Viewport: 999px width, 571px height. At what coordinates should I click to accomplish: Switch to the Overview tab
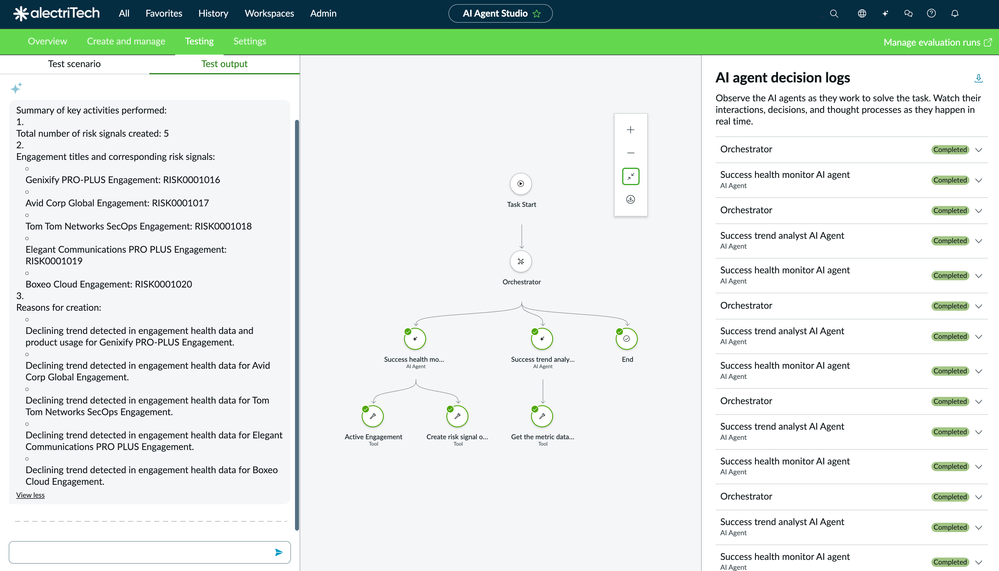point(47,41)
